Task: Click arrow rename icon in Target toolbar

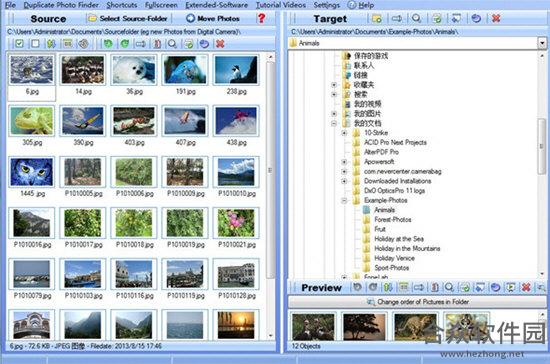Action: (397, 18)
